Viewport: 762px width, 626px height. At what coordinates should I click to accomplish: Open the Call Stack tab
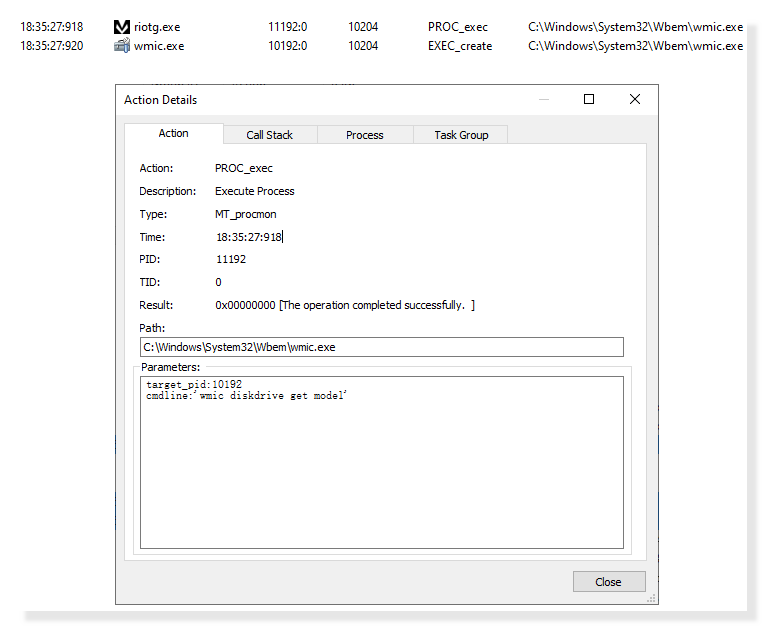[270, 135]
